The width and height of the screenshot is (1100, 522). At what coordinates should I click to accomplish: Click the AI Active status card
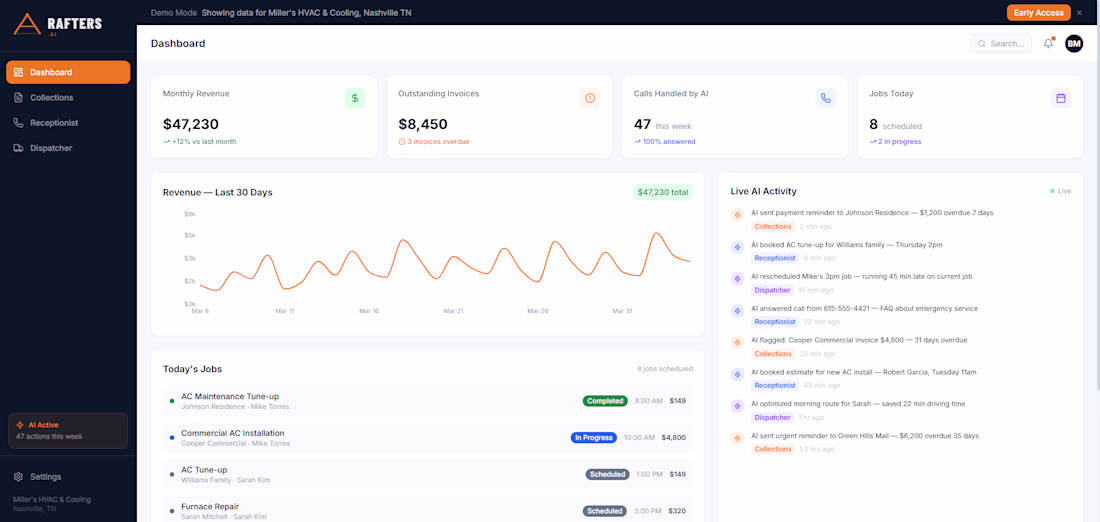pyautogui.click(x=68, y=430)
